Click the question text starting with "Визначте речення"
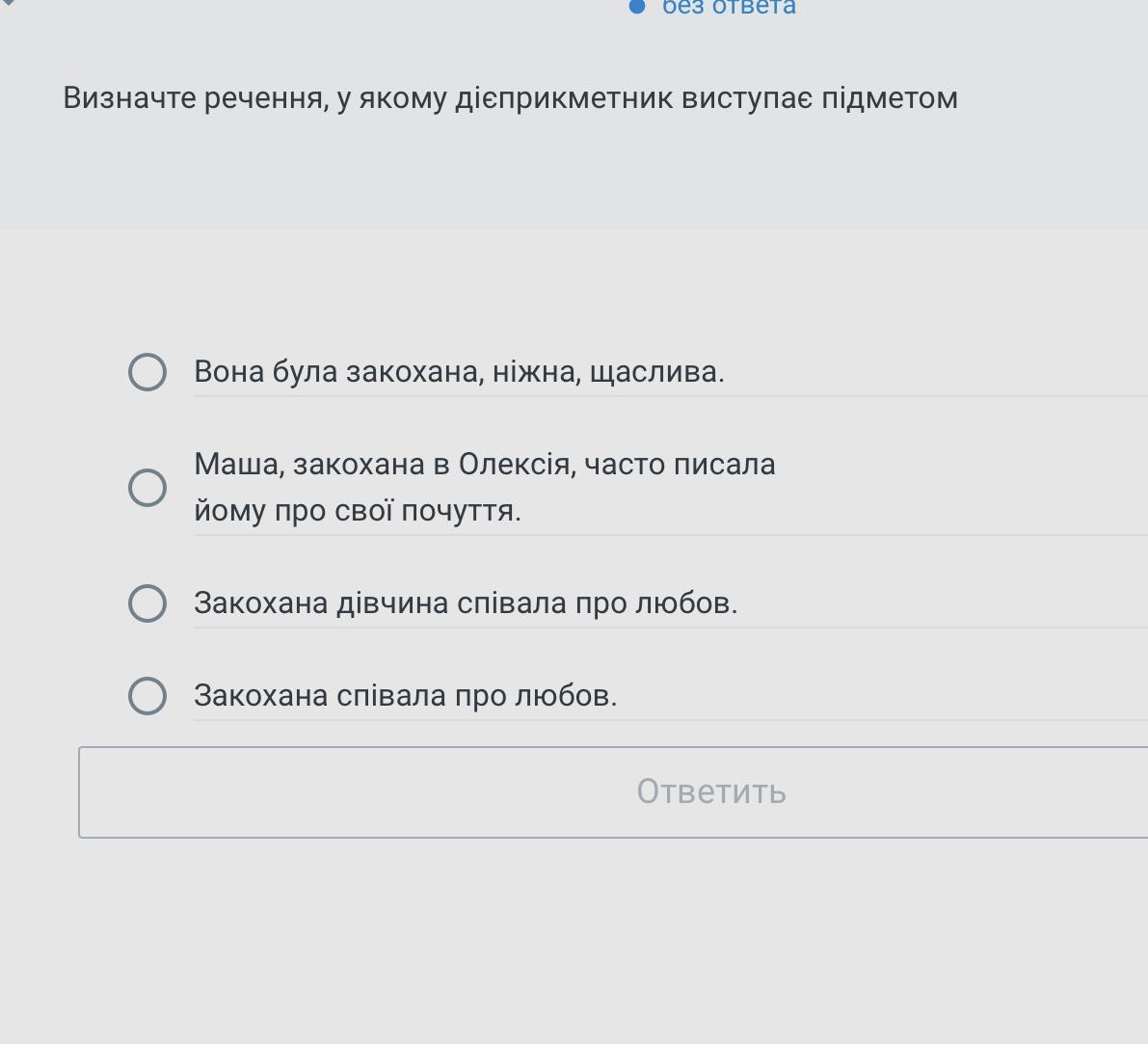1148x1044 pixels. click(x=510, y=98)
